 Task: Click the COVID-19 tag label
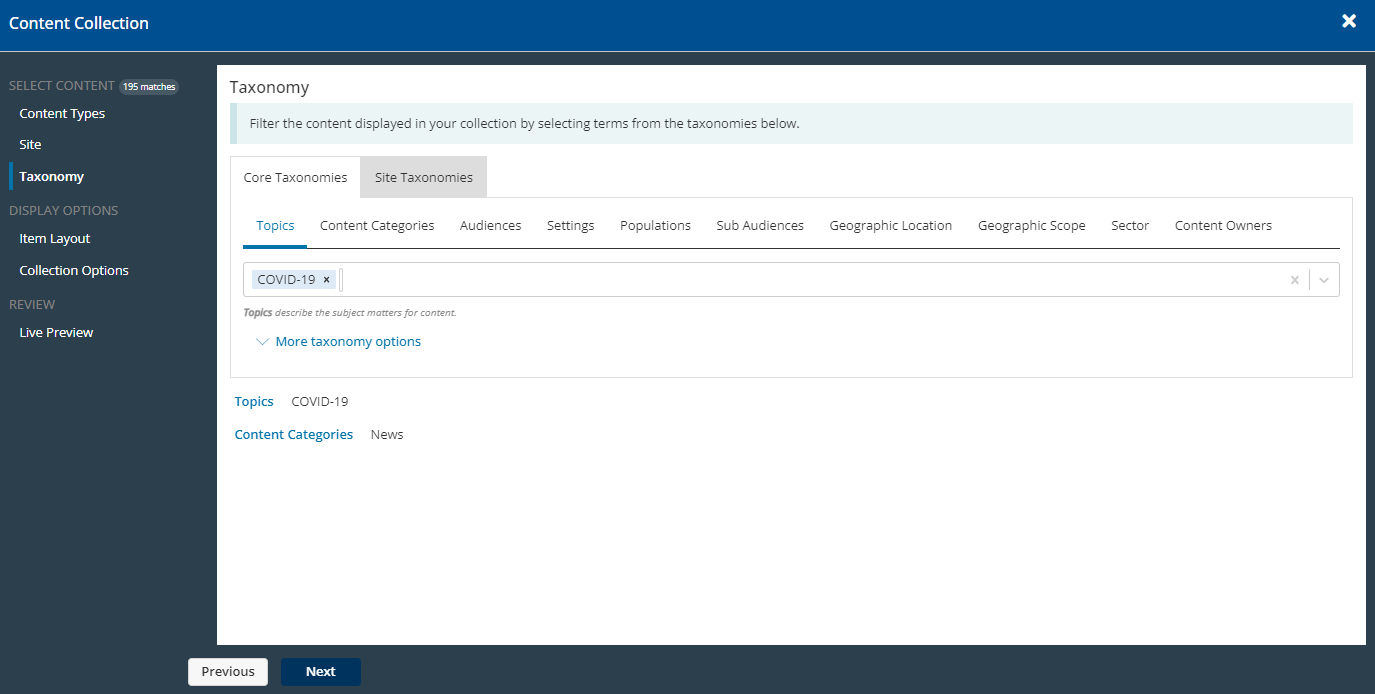286,280
